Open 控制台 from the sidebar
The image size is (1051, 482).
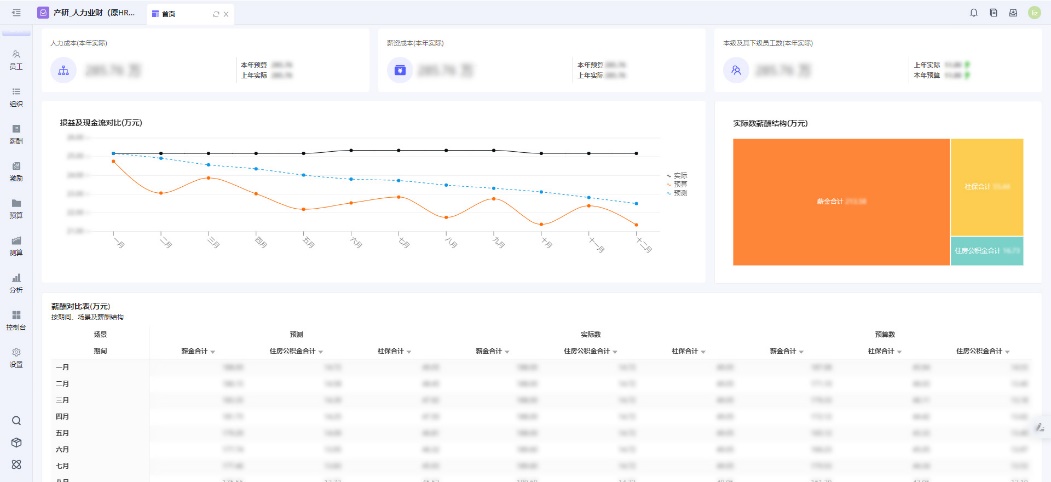16,319
